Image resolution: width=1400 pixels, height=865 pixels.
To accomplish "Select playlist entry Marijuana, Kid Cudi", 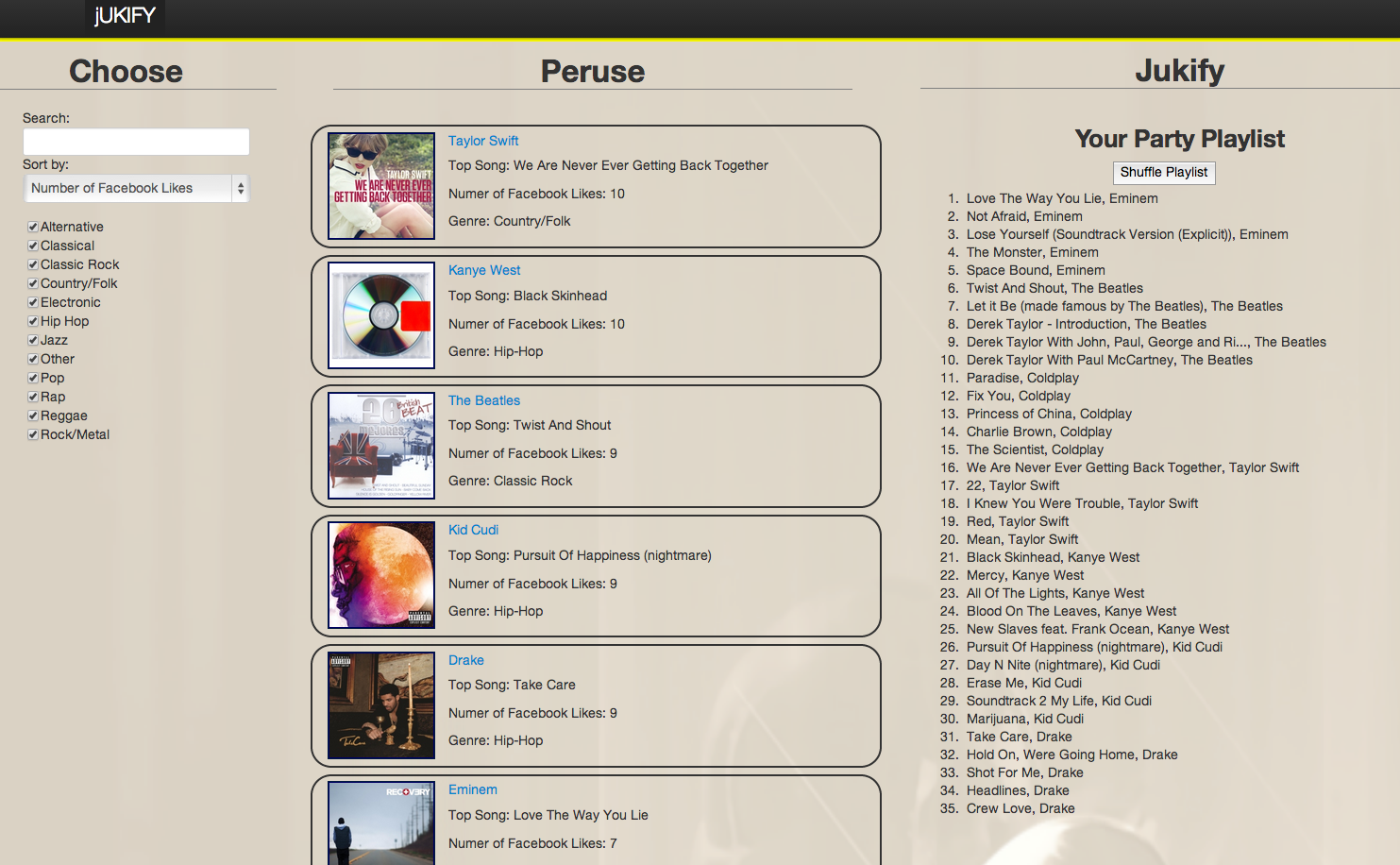I will click(1025, 719).
